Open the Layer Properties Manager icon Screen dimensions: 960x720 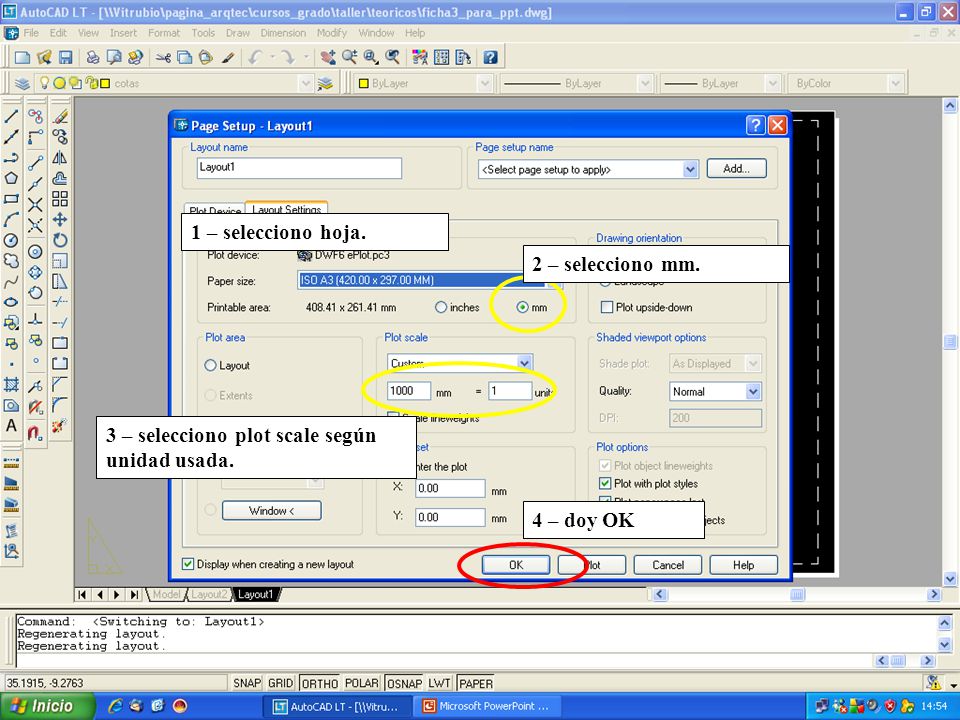point(22,83)
